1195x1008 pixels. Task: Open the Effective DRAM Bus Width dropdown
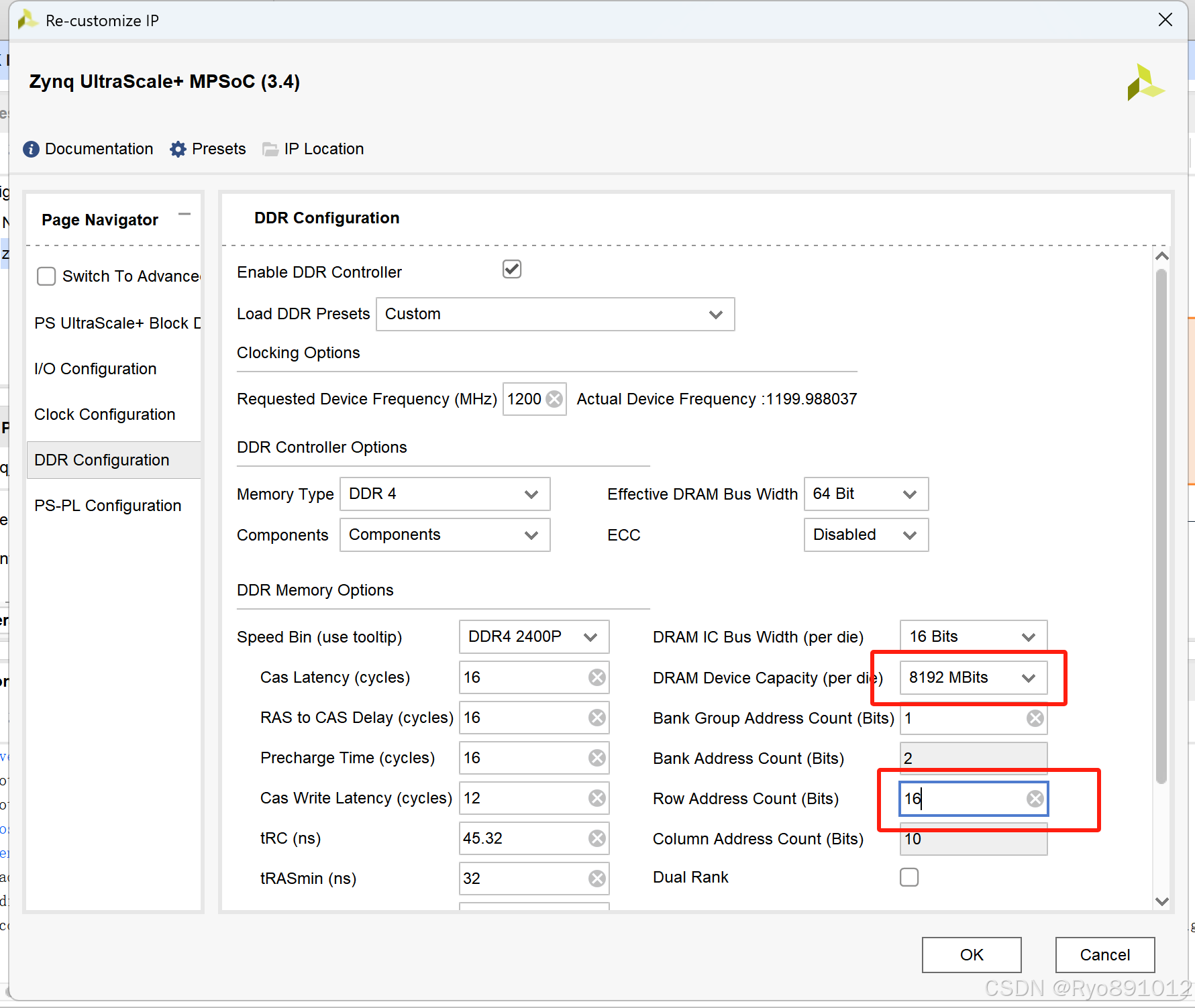[866, 494]
